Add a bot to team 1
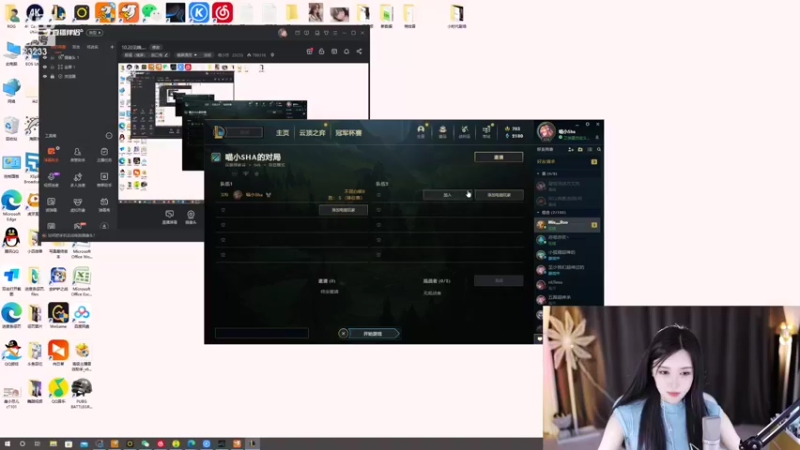Image resolution: width=800 pixels, height=450 pixels. tap(343, 210)
